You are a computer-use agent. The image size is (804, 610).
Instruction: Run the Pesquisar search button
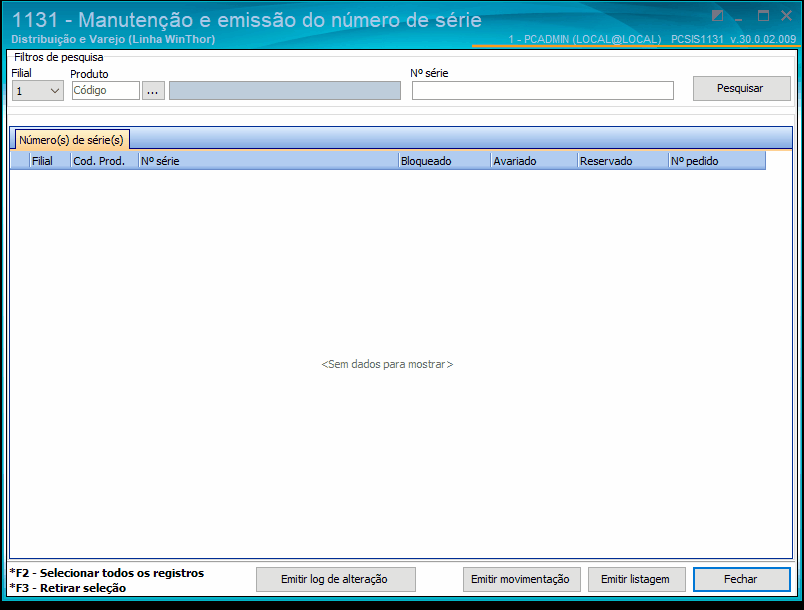pos(741,88)
